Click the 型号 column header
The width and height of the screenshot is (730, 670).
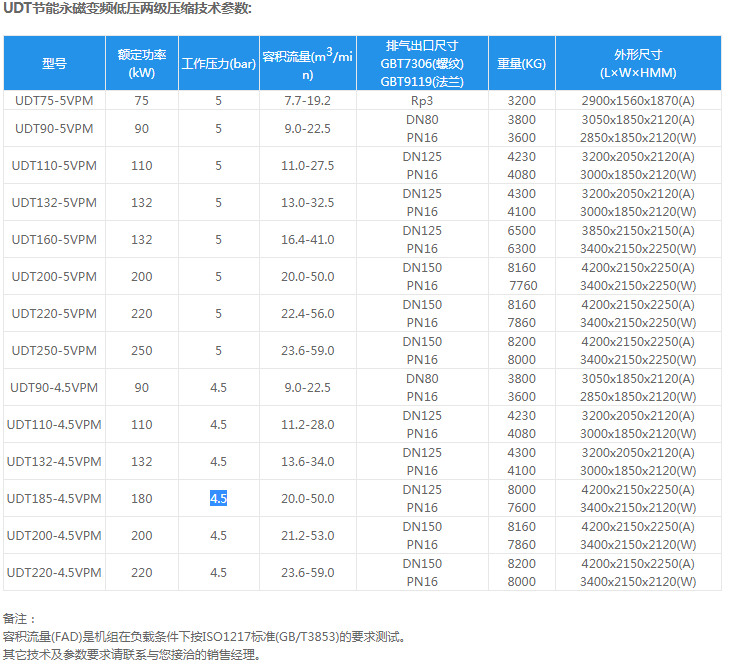(54, 63)
